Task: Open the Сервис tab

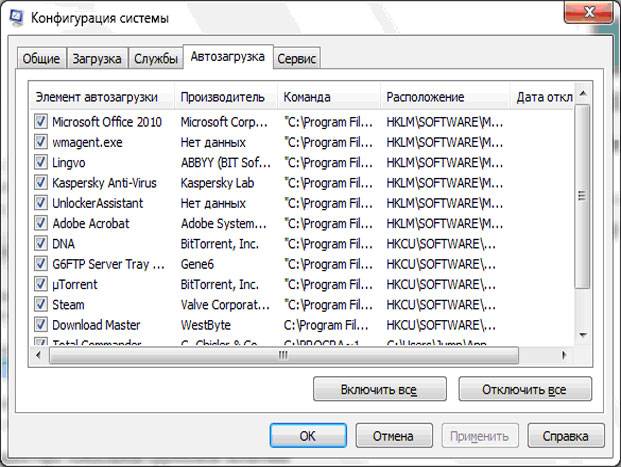Action: tap(297, 59)
